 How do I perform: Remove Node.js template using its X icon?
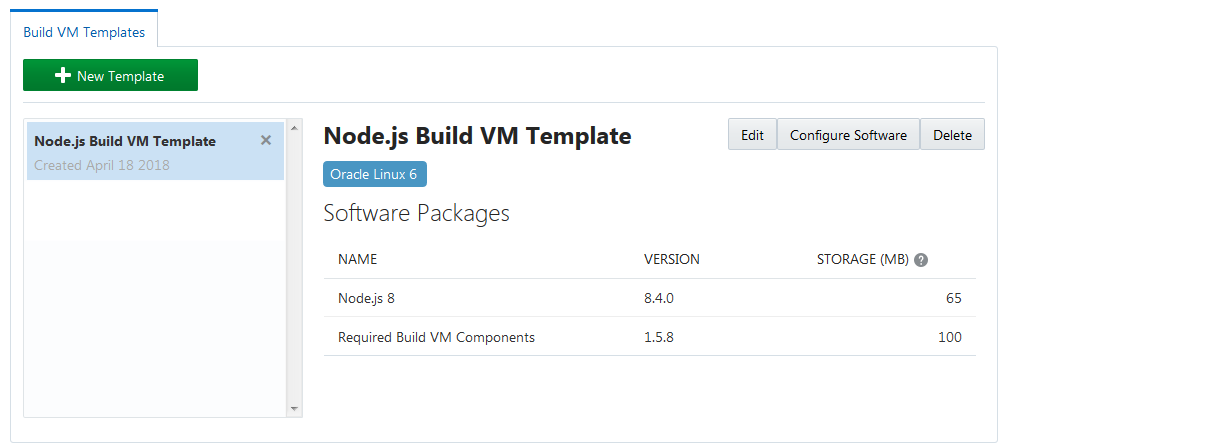coord(266,141)
